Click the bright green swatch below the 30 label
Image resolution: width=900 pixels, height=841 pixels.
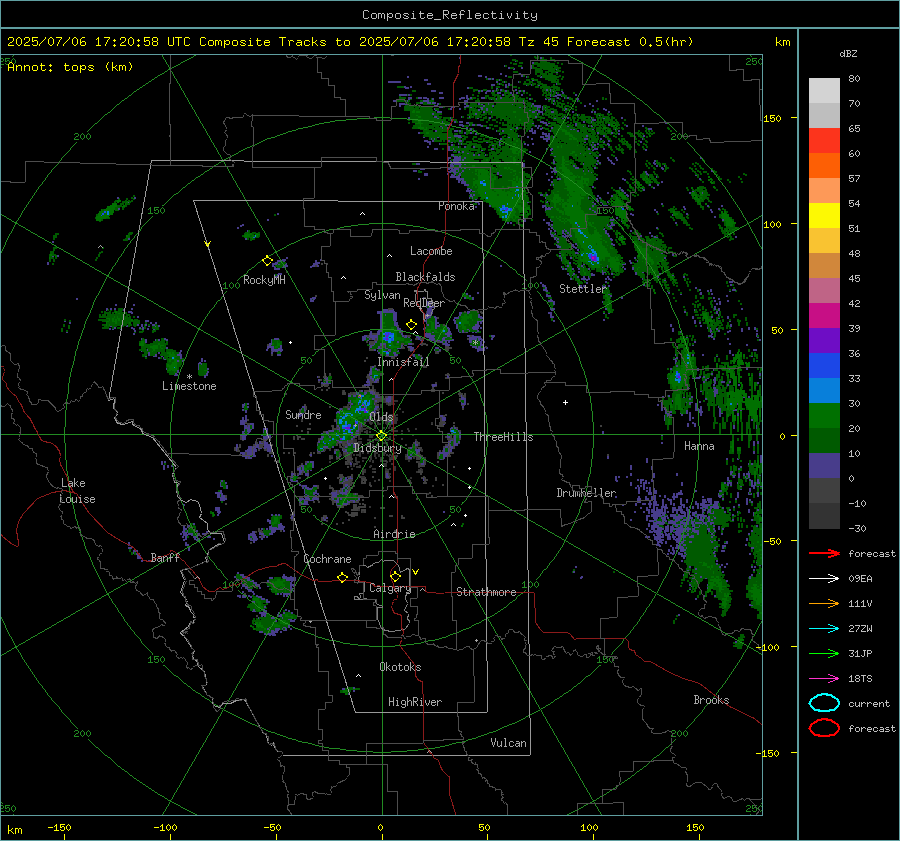pos(824,415)
